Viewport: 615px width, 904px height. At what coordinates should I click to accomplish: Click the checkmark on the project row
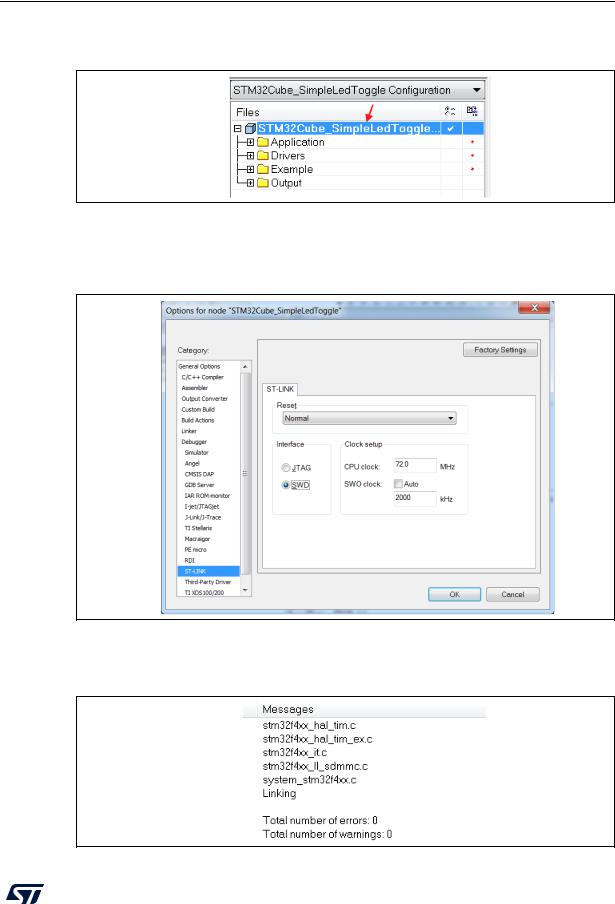coord(450,129)
